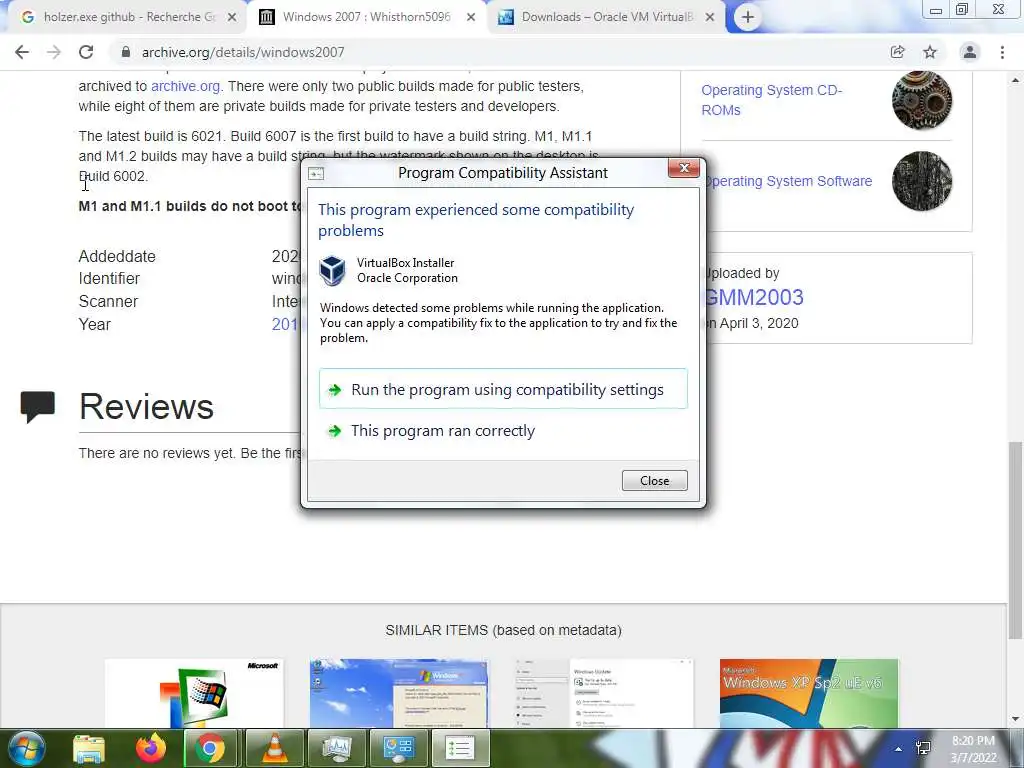Click the dialog title bar icon
1024x768 pixels.
tap(316, 173)
